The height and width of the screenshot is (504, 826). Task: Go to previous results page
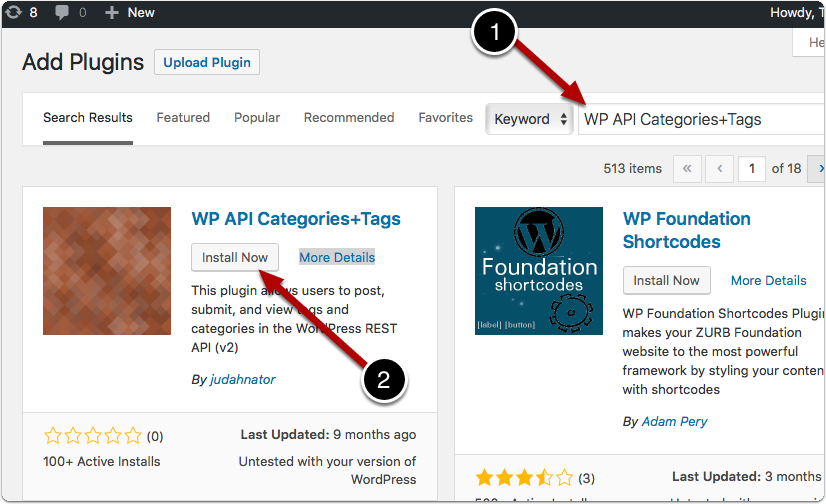[x=719, y=169]
